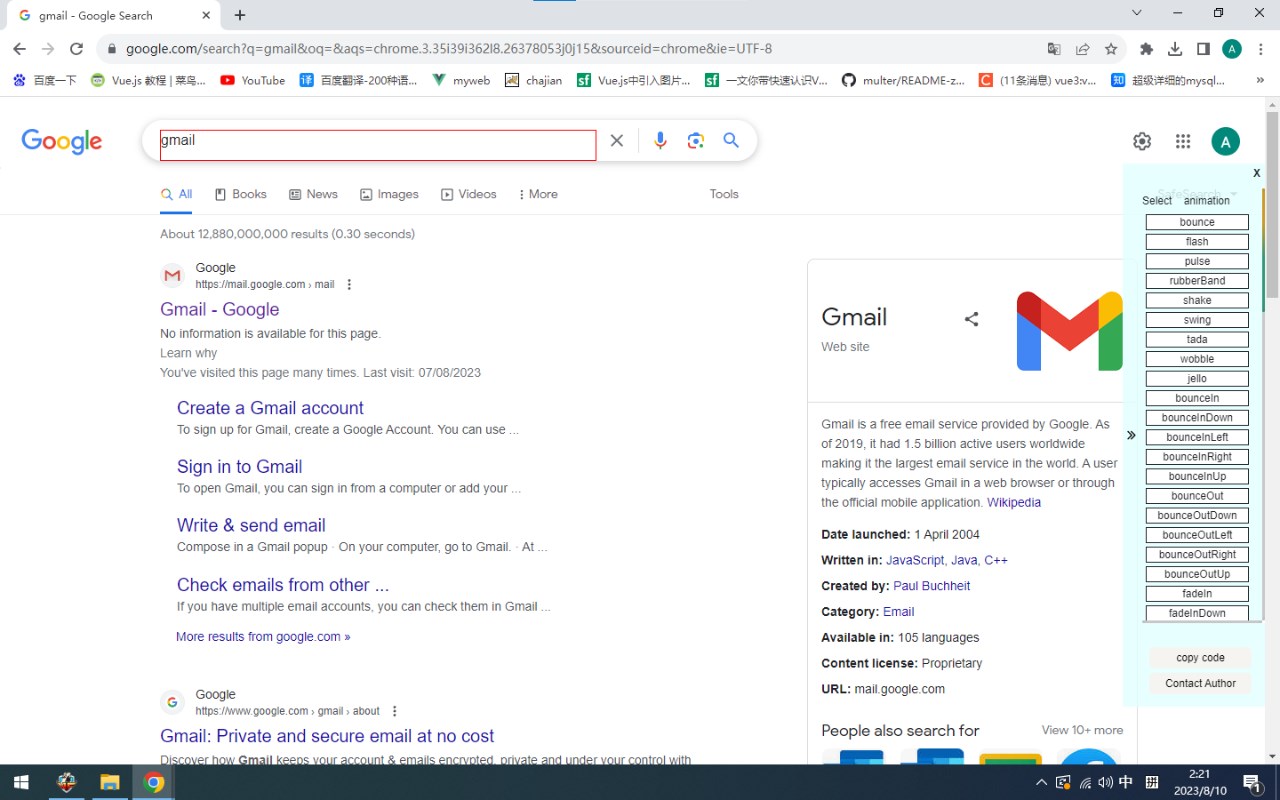
Task: Switch to the News tab
Action: click(313, 194)
